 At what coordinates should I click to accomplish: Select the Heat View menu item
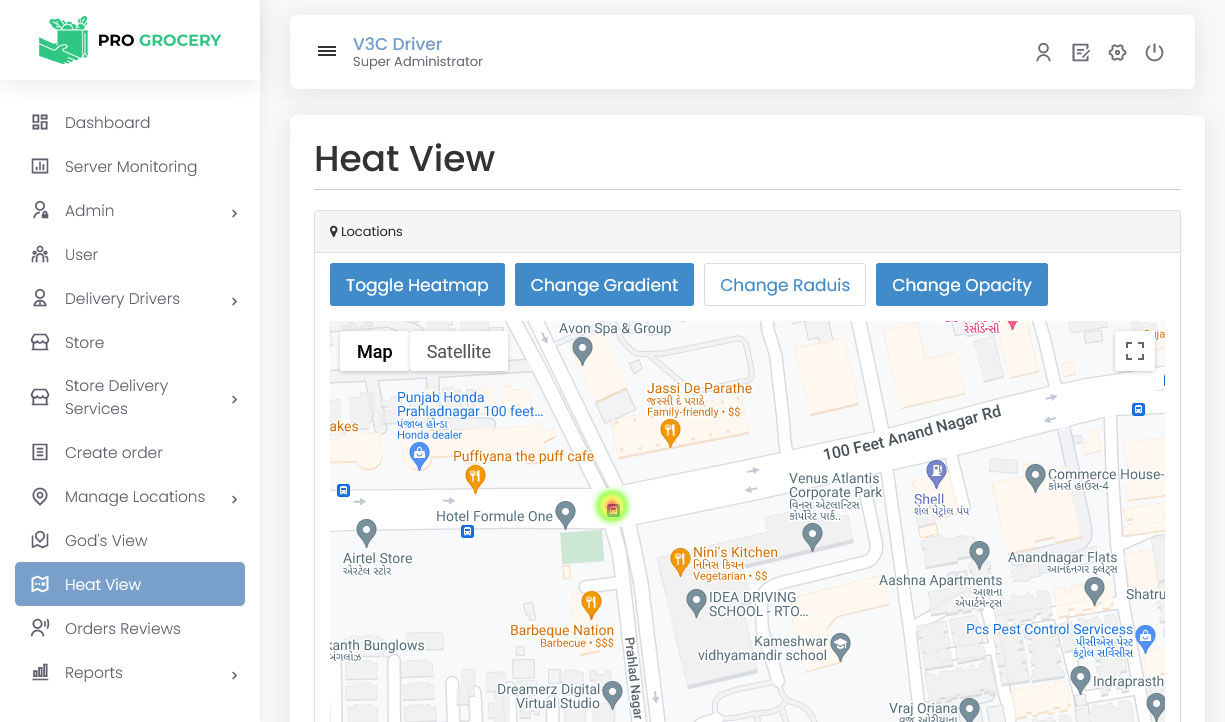[130, 584]
